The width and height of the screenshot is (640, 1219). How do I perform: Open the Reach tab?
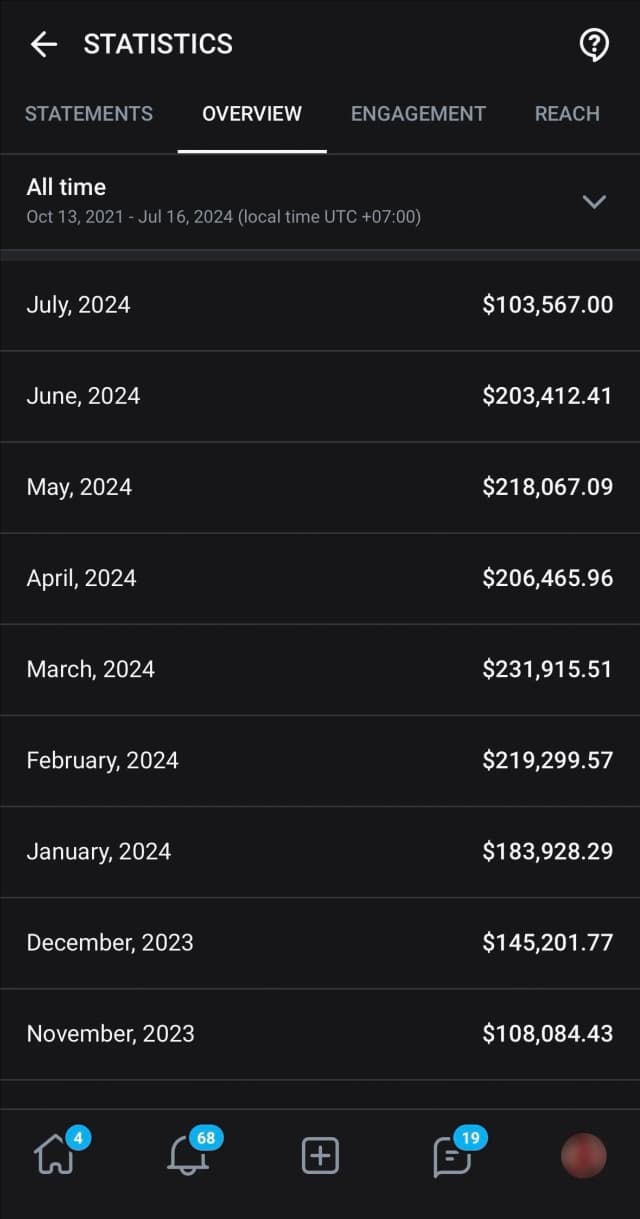coord(567,114)
